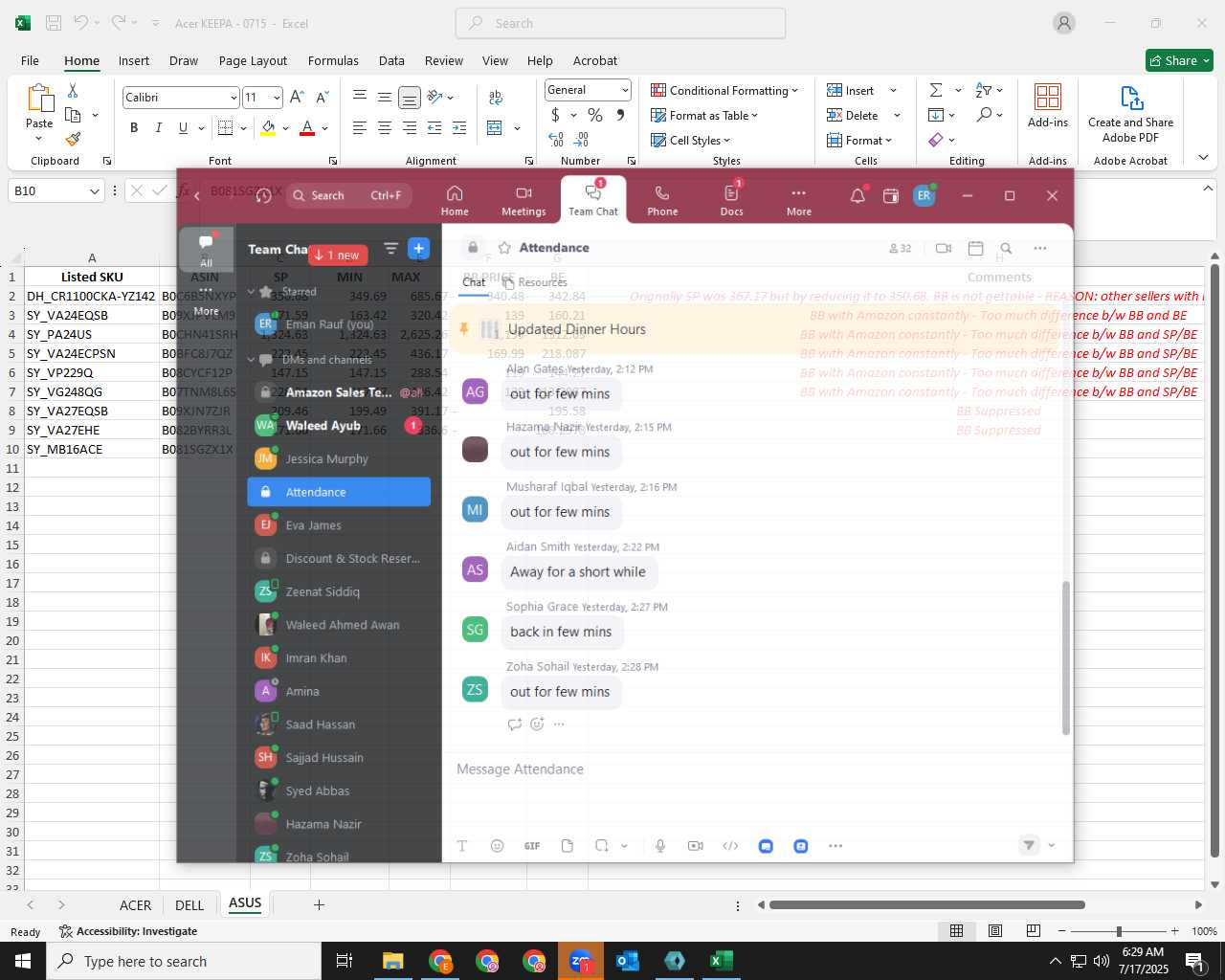
Task: Apply comma style number format
Action: pos(620,115)
